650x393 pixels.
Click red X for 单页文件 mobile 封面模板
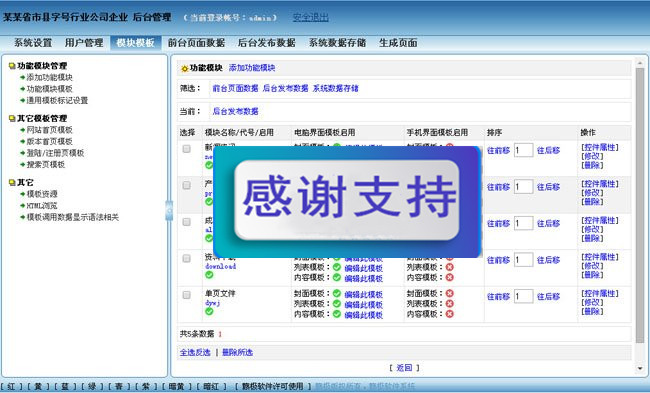pos(449,294)
